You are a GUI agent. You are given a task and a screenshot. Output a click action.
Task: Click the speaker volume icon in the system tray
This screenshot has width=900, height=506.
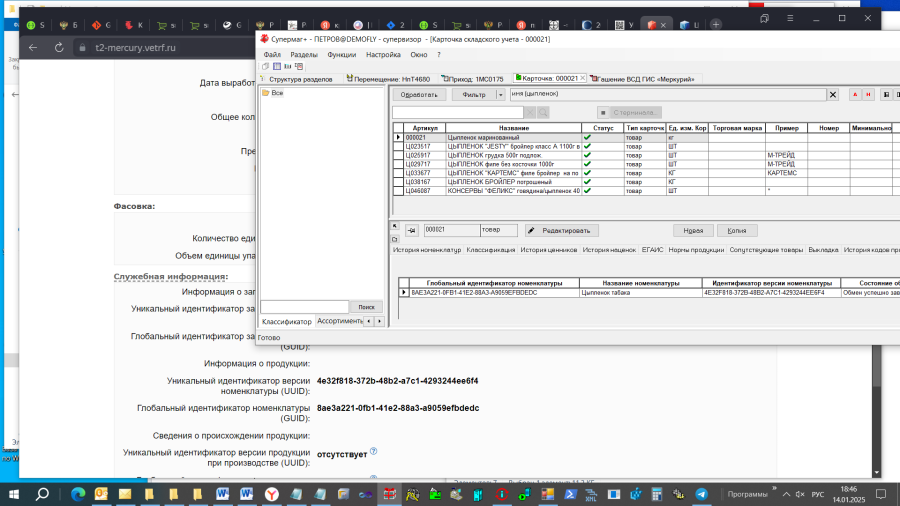point(800,494)
